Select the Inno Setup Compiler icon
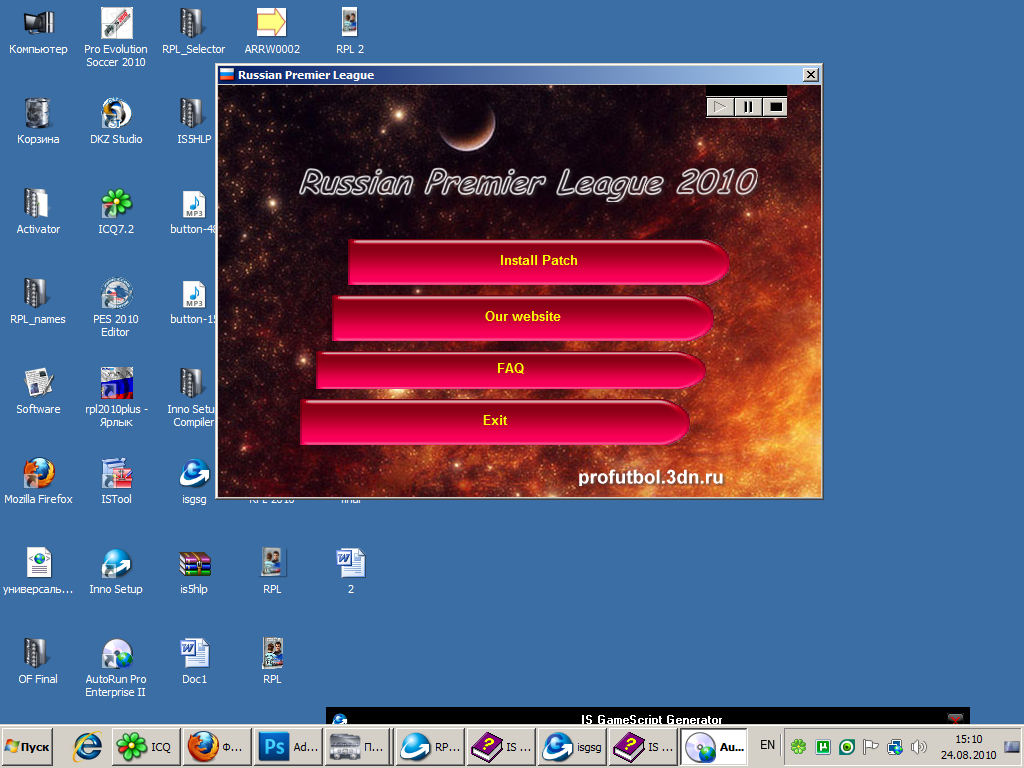1024x768 pixels. pos(191,398)
